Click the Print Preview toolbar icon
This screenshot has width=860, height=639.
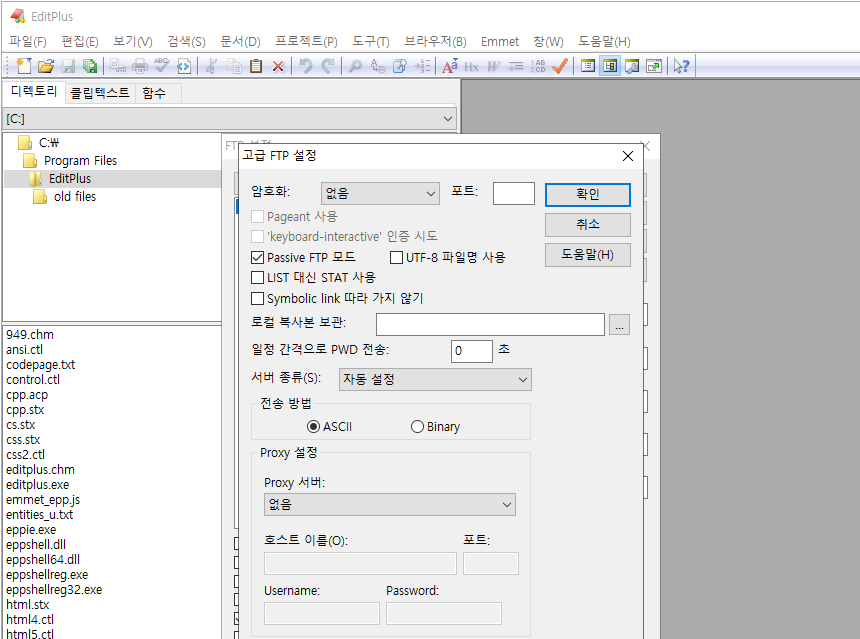tap(117, 66)
